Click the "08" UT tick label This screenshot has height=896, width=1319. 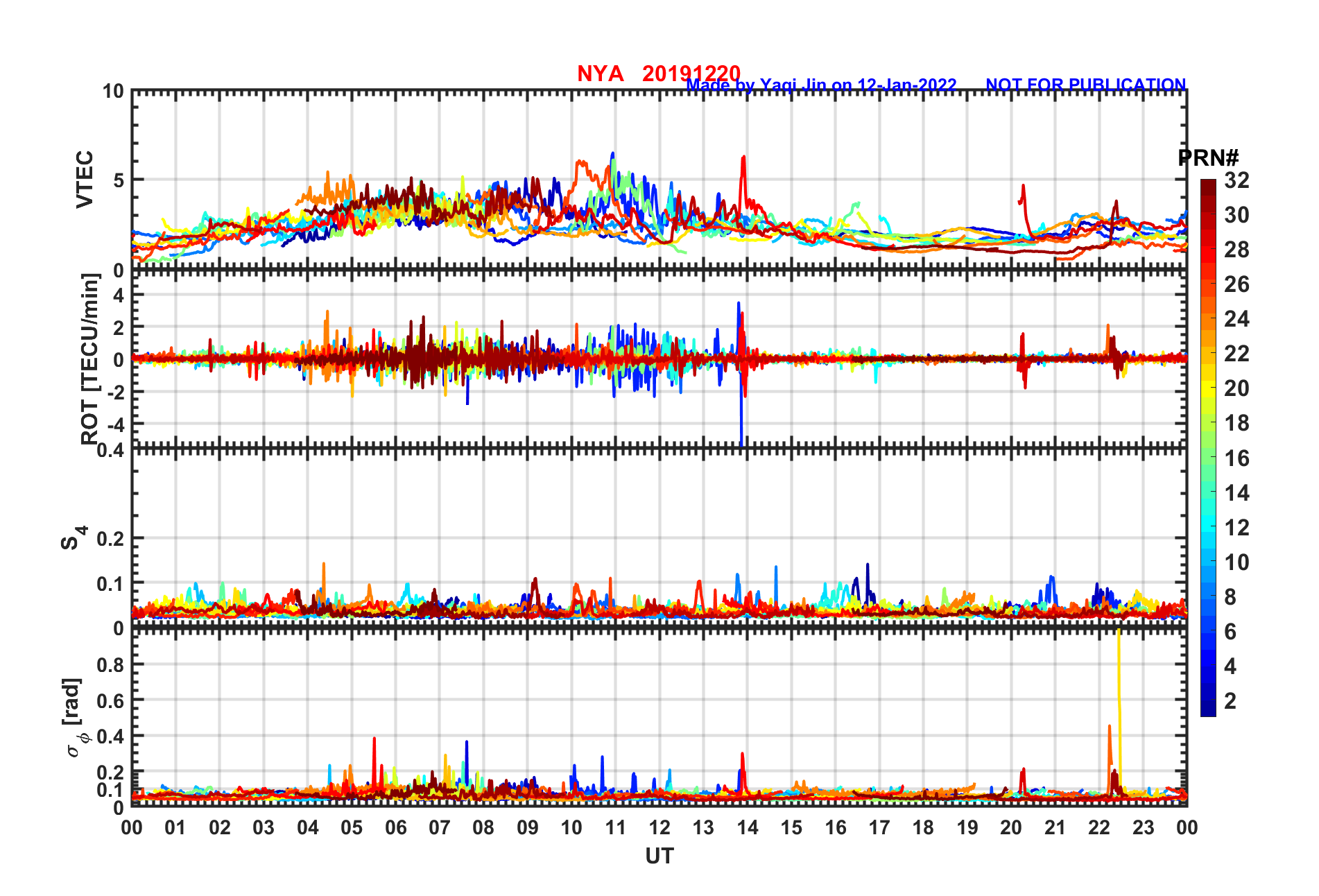click(483, 827)
